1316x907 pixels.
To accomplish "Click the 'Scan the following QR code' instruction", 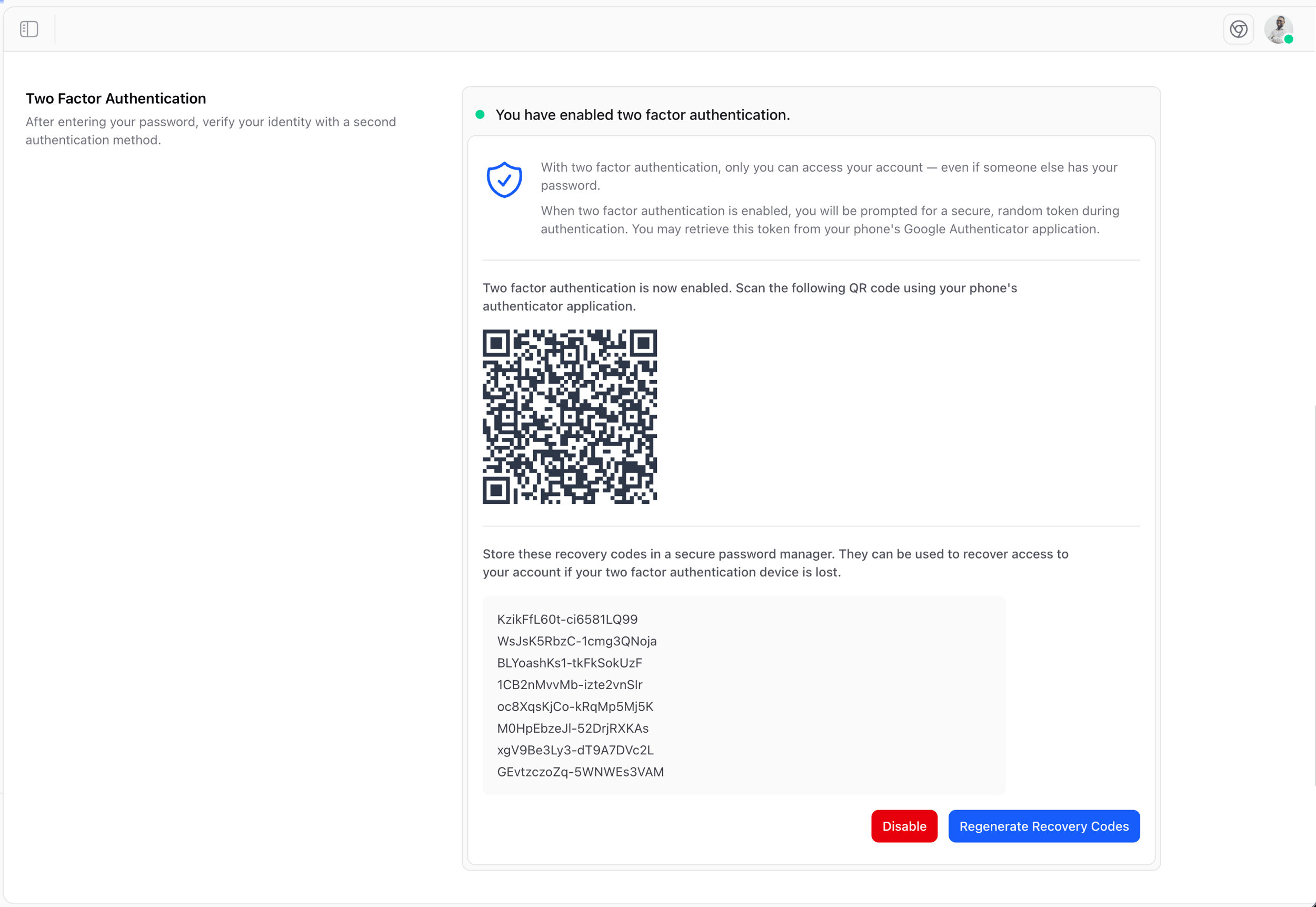I will click(x=750, y=297).
